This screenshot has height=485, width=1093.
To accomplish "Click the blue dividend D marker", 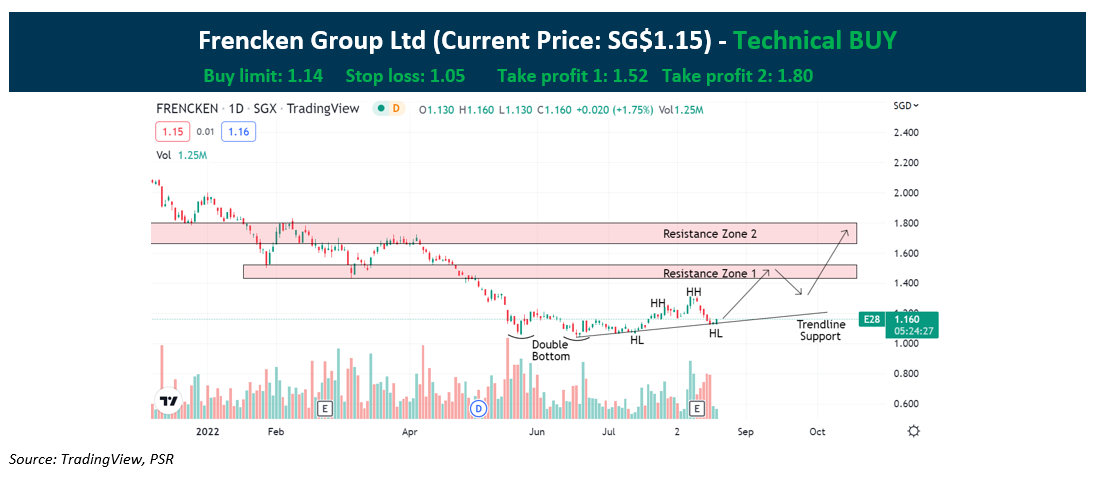I will click(x=479, y=408).
